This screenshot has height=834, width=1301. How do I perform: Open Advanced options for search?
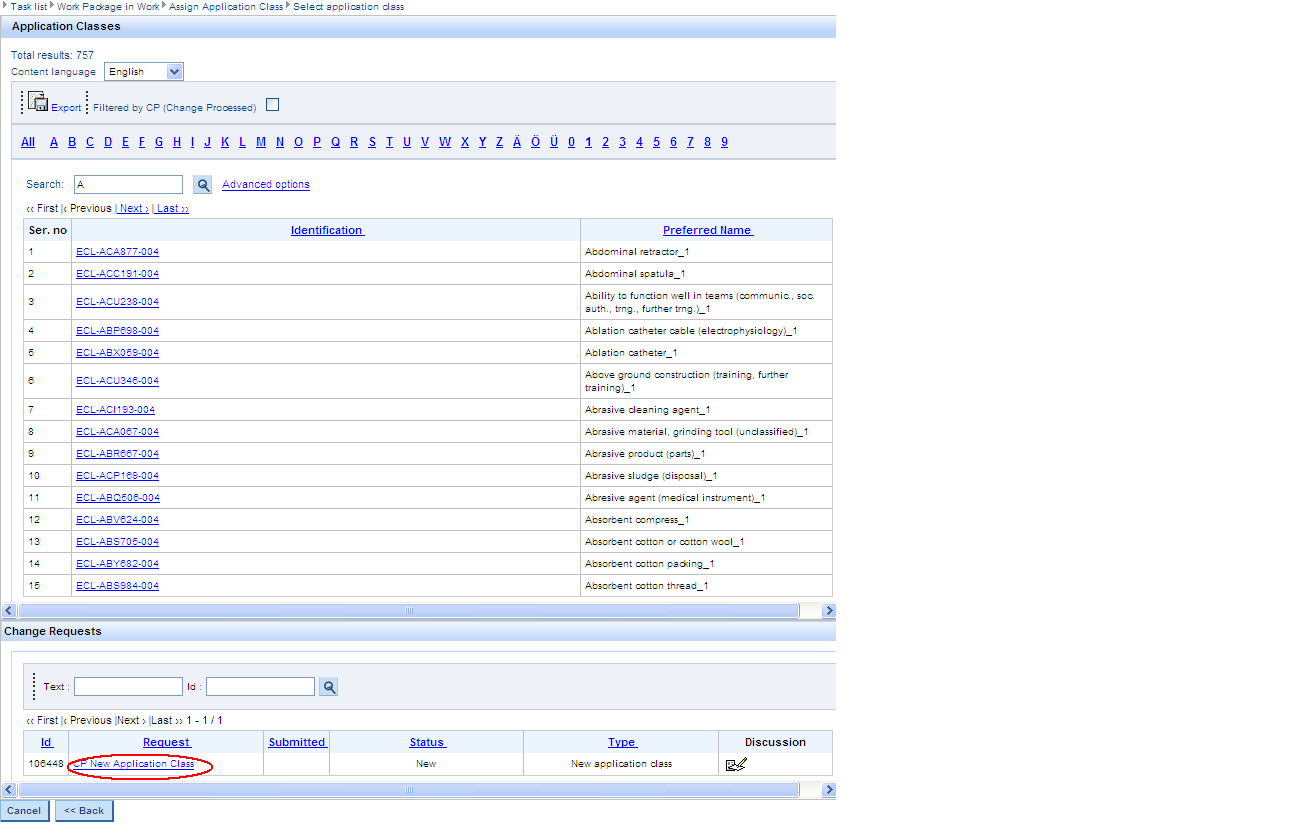pyautogui.click(x=266, y=185)
